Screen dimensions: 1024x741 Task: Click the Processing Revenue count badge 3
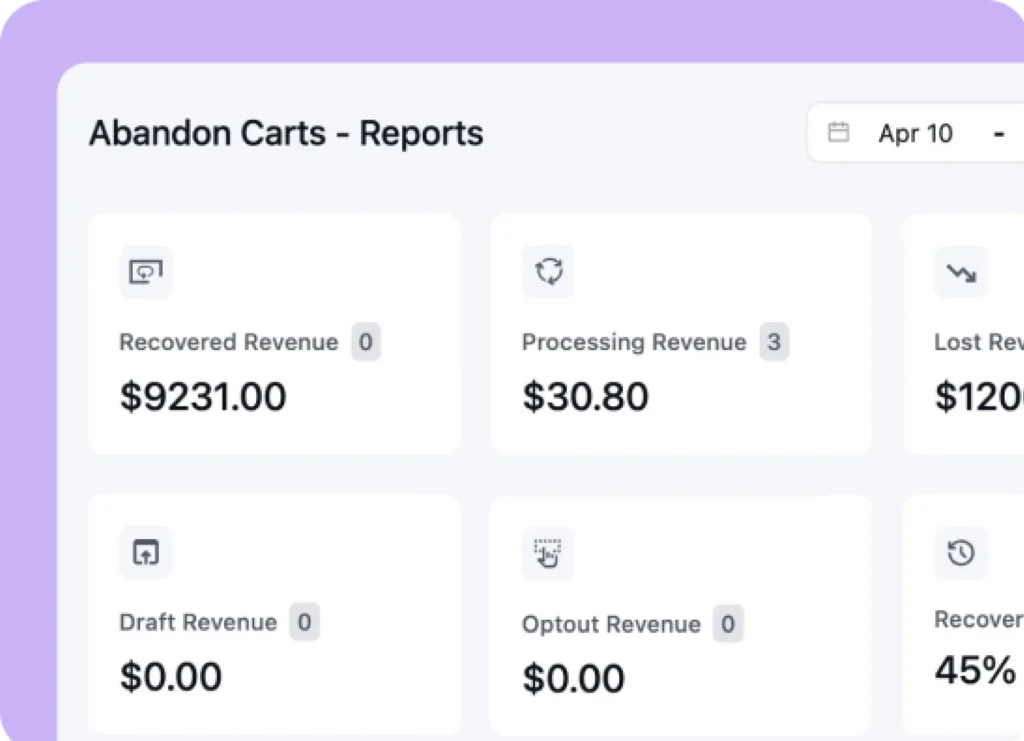pos(774,341)
